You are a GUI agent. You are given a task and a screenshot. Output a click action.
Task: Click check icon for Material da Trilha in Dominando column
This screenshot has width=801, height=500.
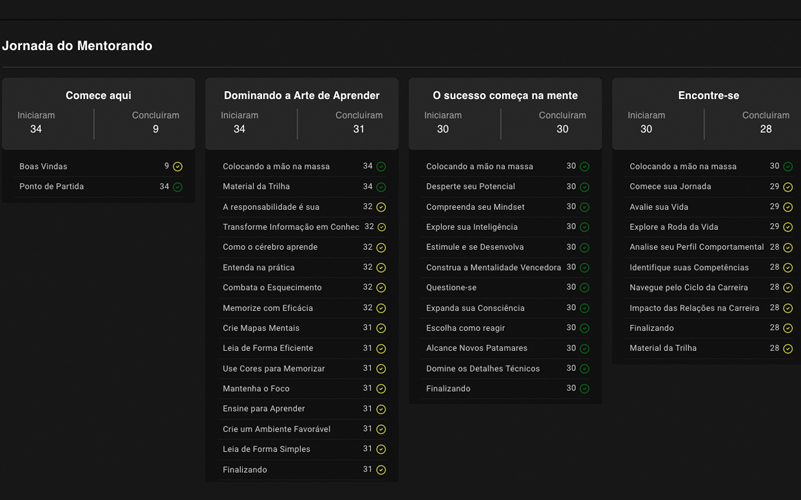(x=381, y=187)
